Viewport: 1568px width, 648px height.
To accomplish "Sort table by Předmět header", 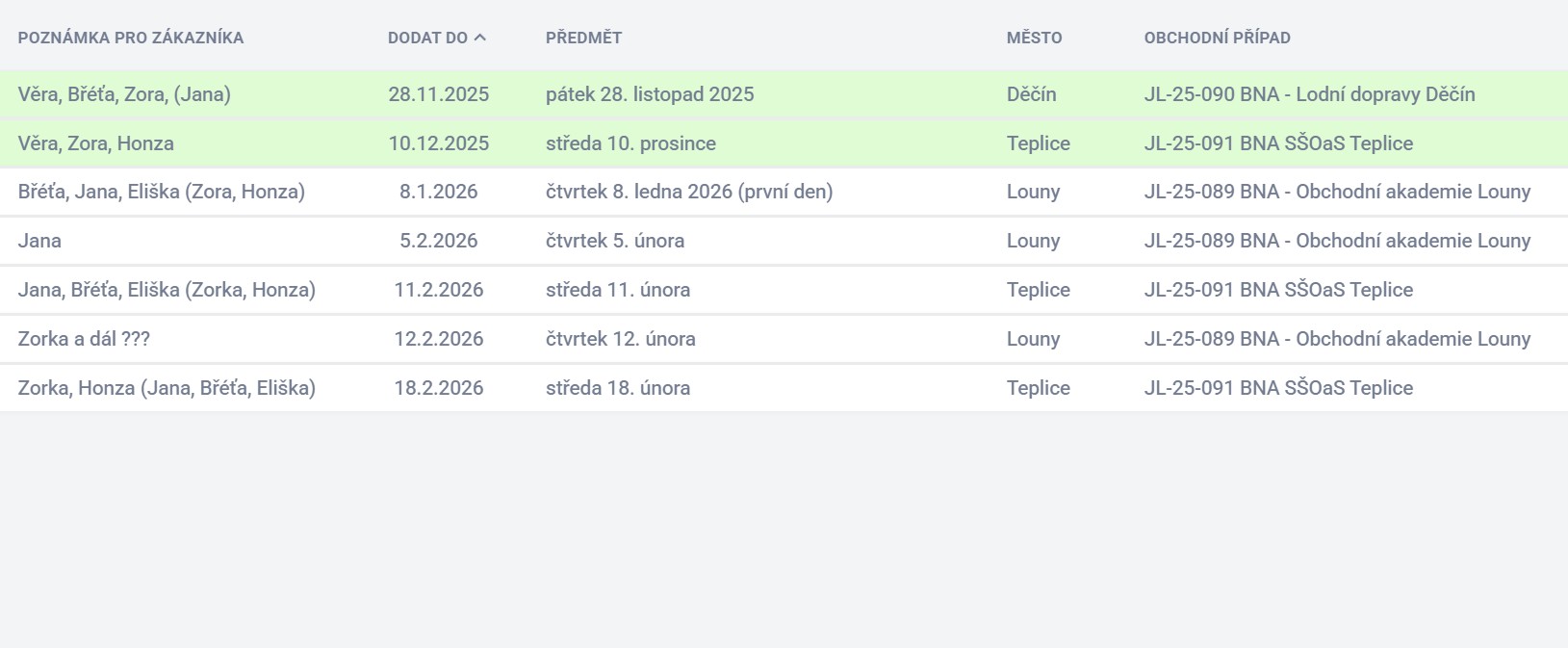I will coord(583,38).
